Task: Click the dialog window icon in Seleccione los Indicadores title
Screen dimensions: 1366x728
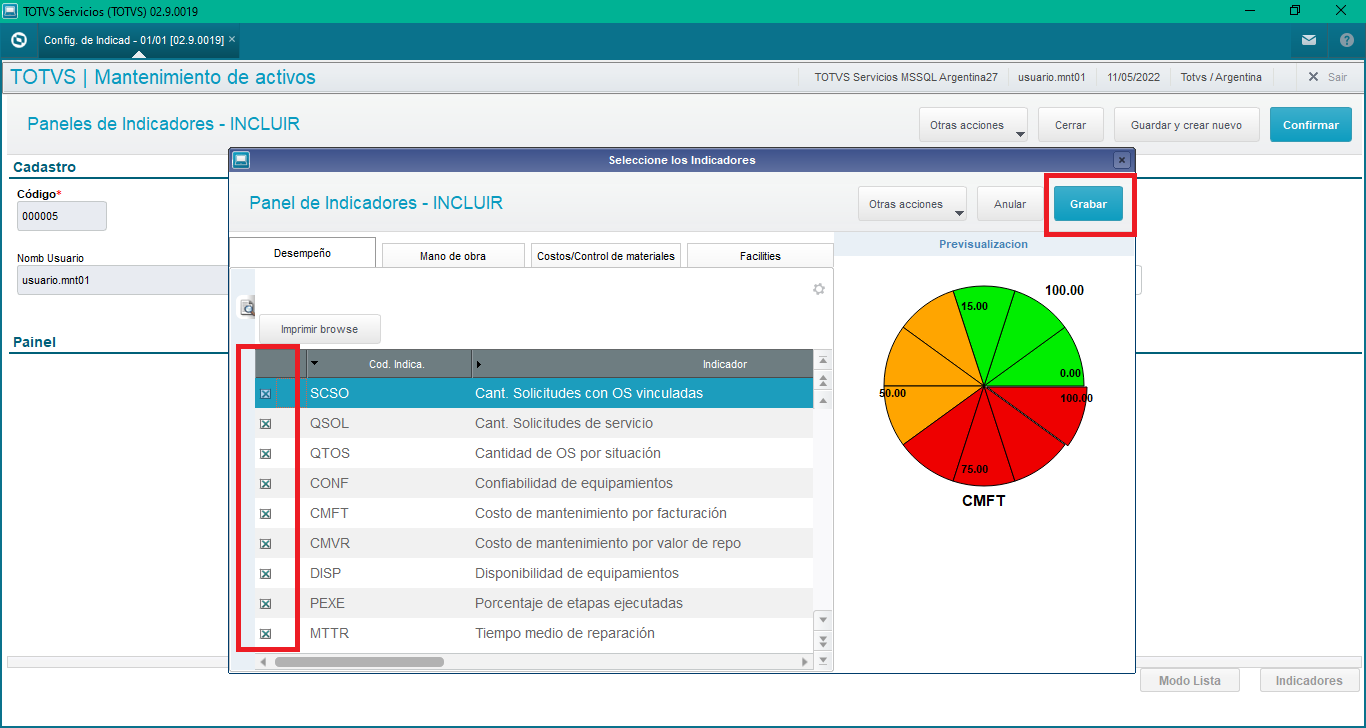Action: tap(241, 159)
